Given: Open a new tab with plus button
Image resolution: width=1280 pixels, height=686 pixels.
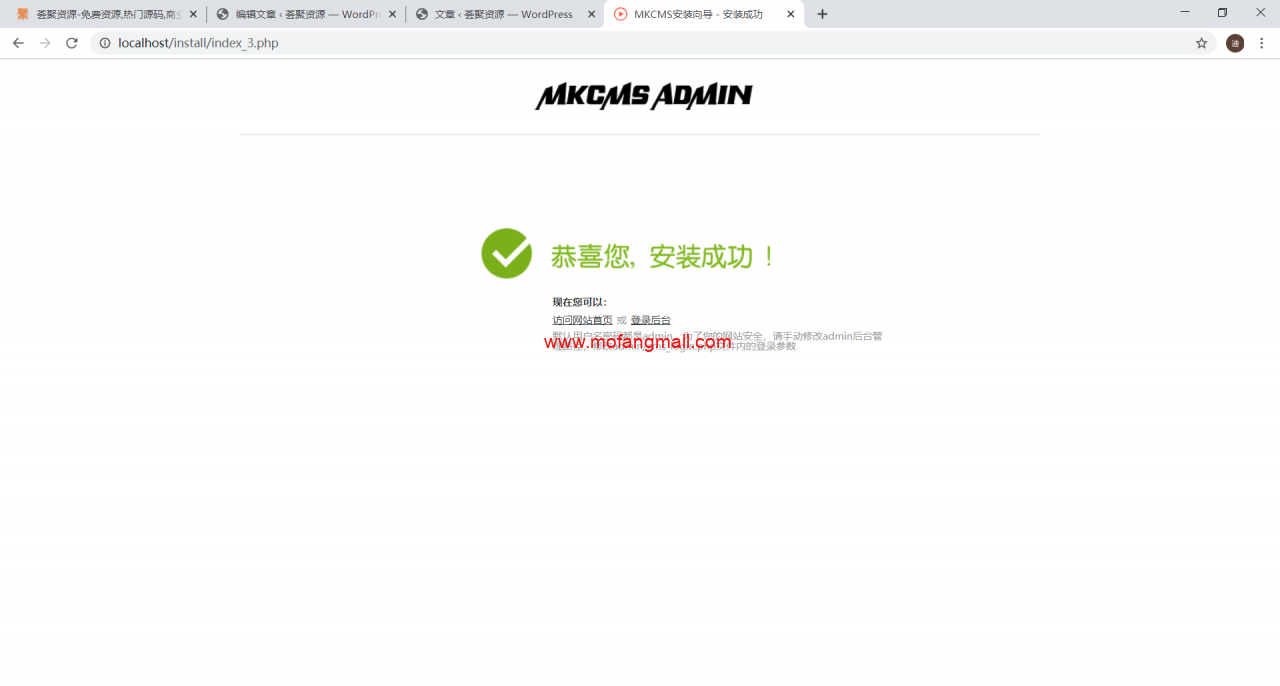Looking at the screenshot, I should coord(822,14).
